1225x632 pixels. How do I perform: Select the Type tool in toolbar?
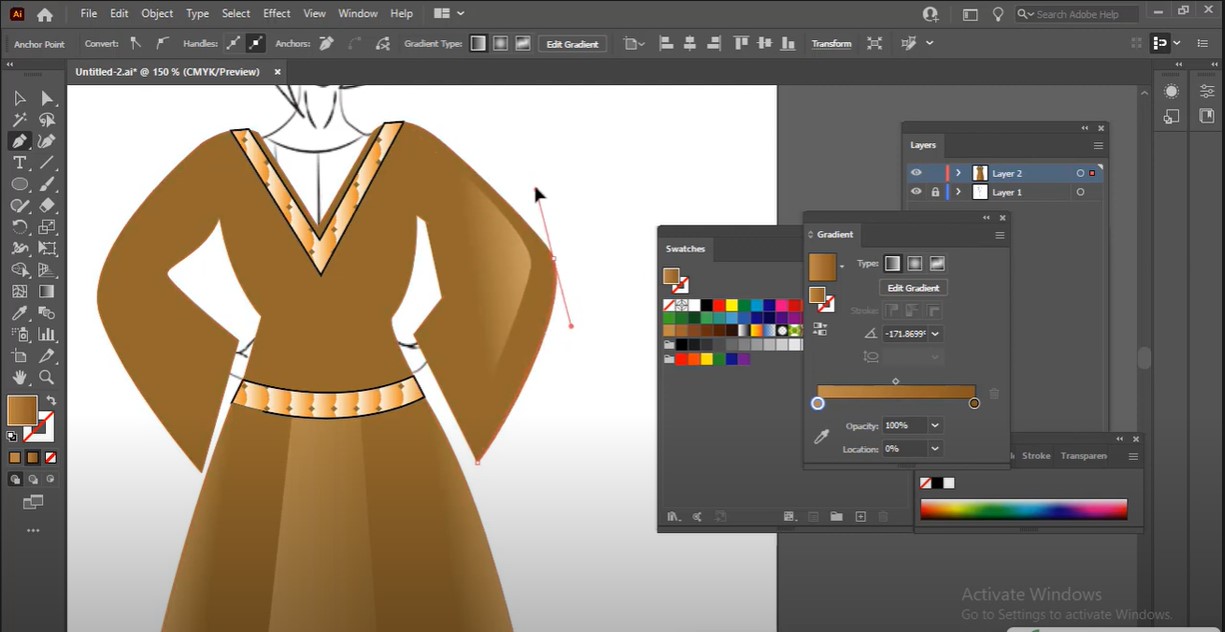19,163
